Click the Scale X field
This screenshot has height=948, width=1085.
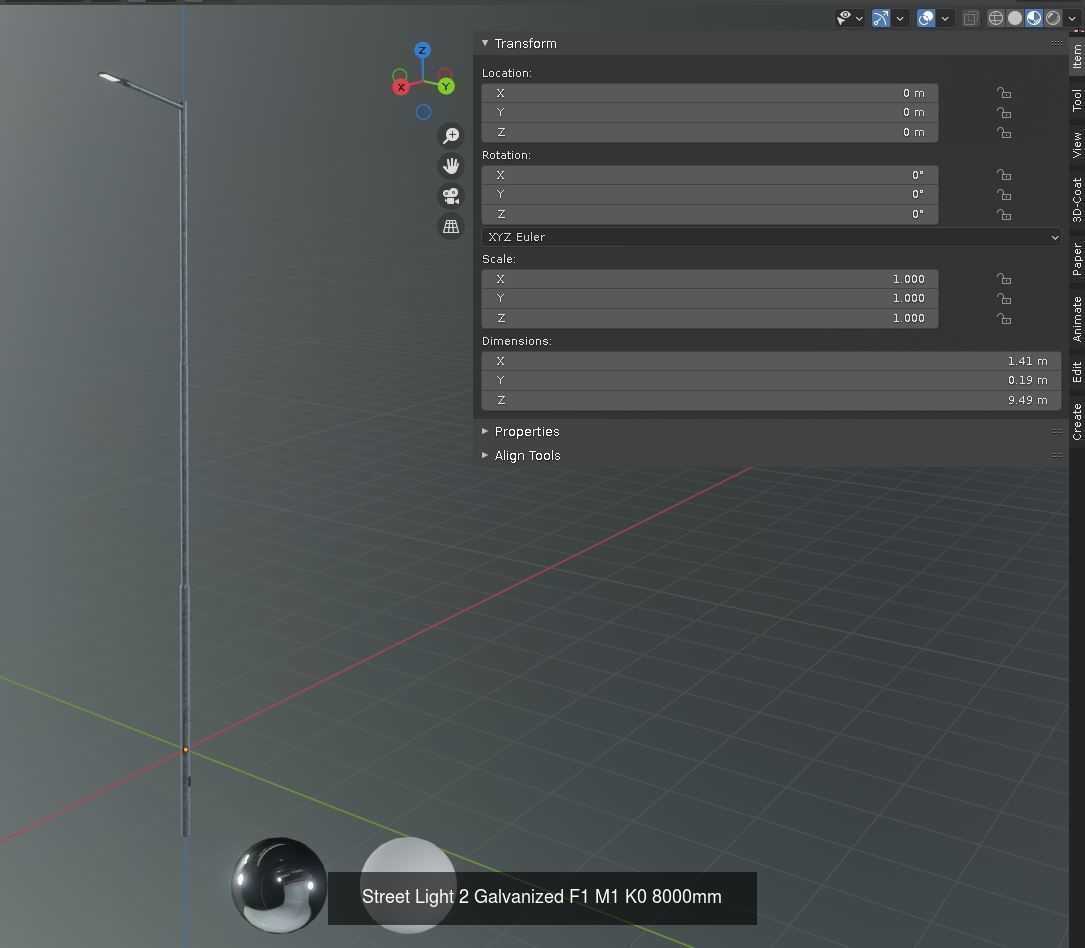pos(710,279)
